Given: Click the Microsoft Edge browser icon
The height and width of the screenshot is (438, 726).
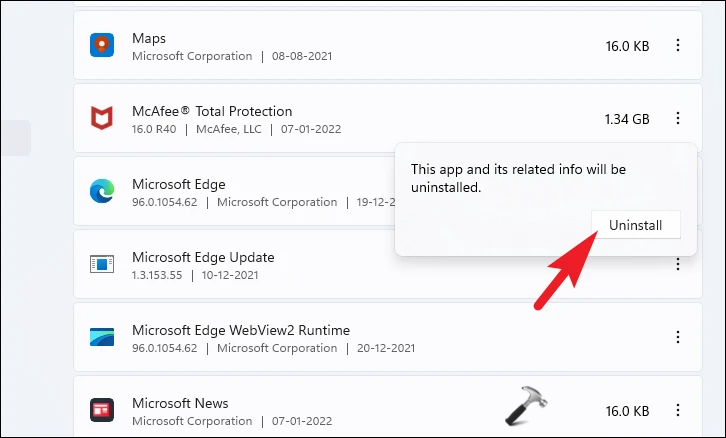Looking at the screenshot, I should pos(102,192).
